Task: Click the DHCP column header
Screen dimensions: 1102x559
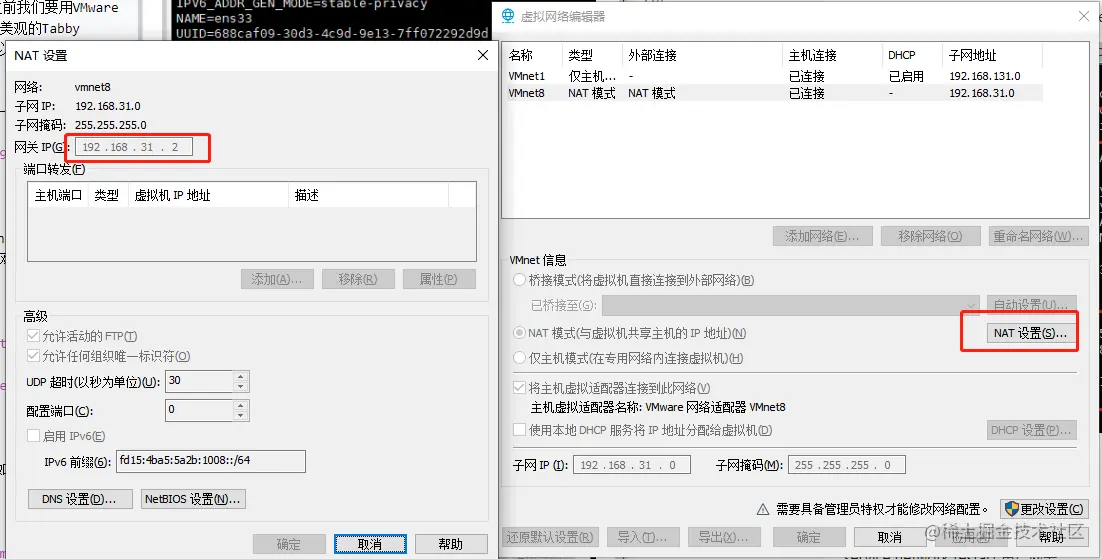Action: pyautogui.click(x=912, y=55)
